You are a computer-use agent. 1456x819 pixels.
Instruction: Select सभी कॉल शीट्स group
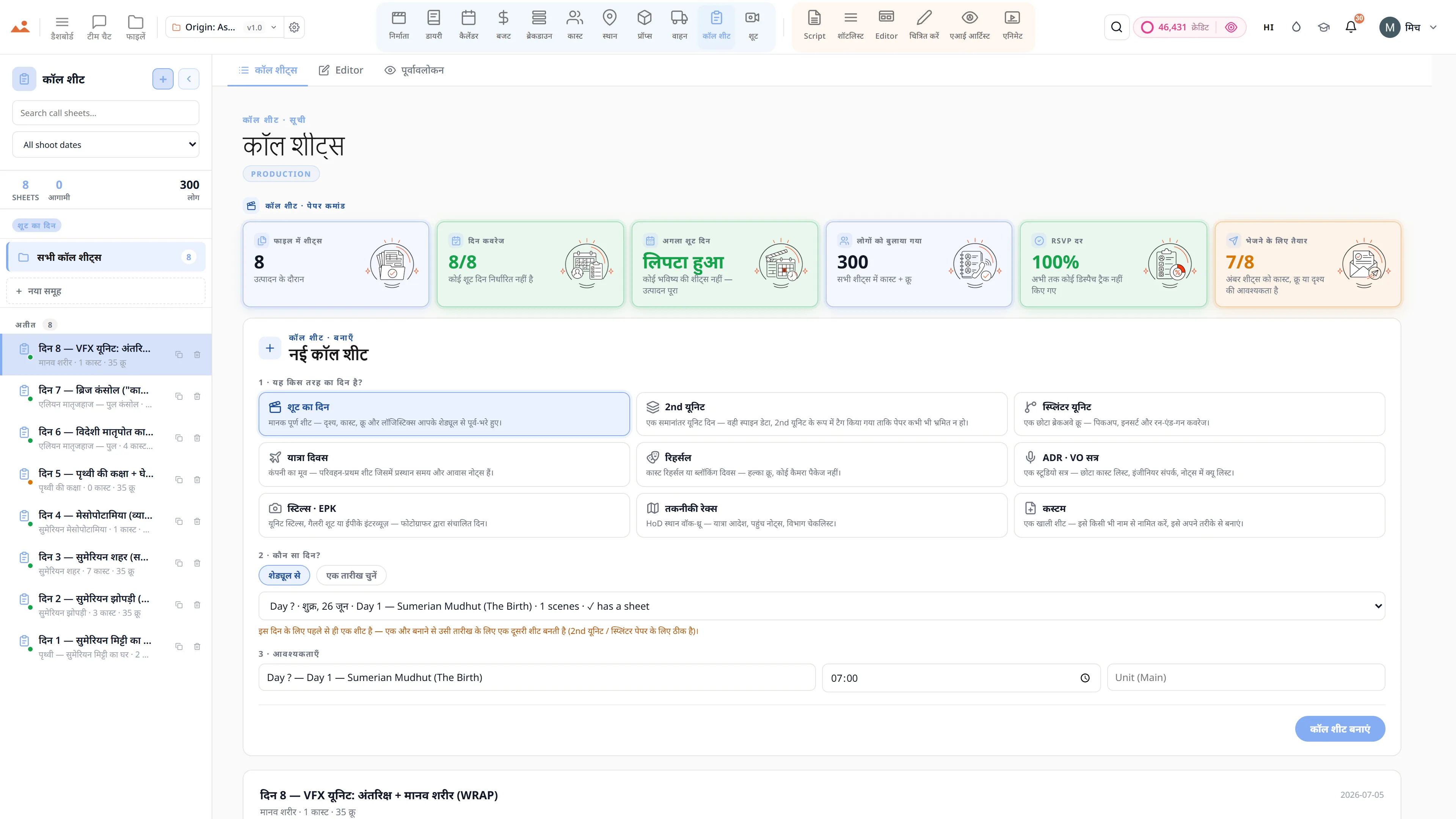pyautogui.click(x=106, y=257)
